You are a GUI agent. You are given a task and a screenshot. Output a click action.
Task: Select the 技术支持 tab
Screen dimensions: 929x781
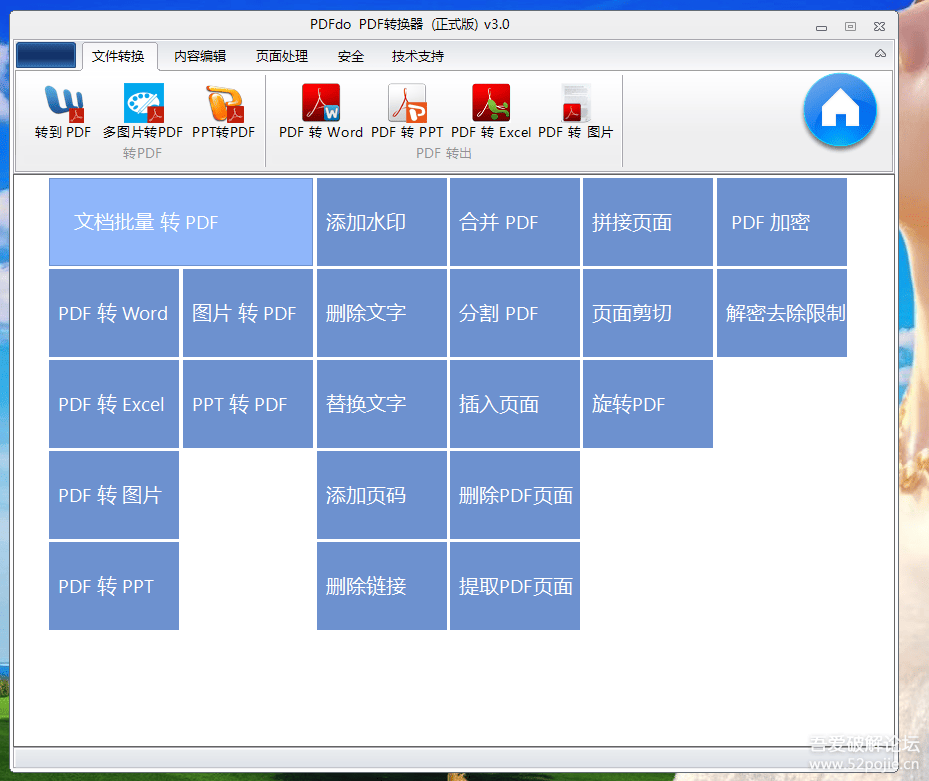[418, 56]
